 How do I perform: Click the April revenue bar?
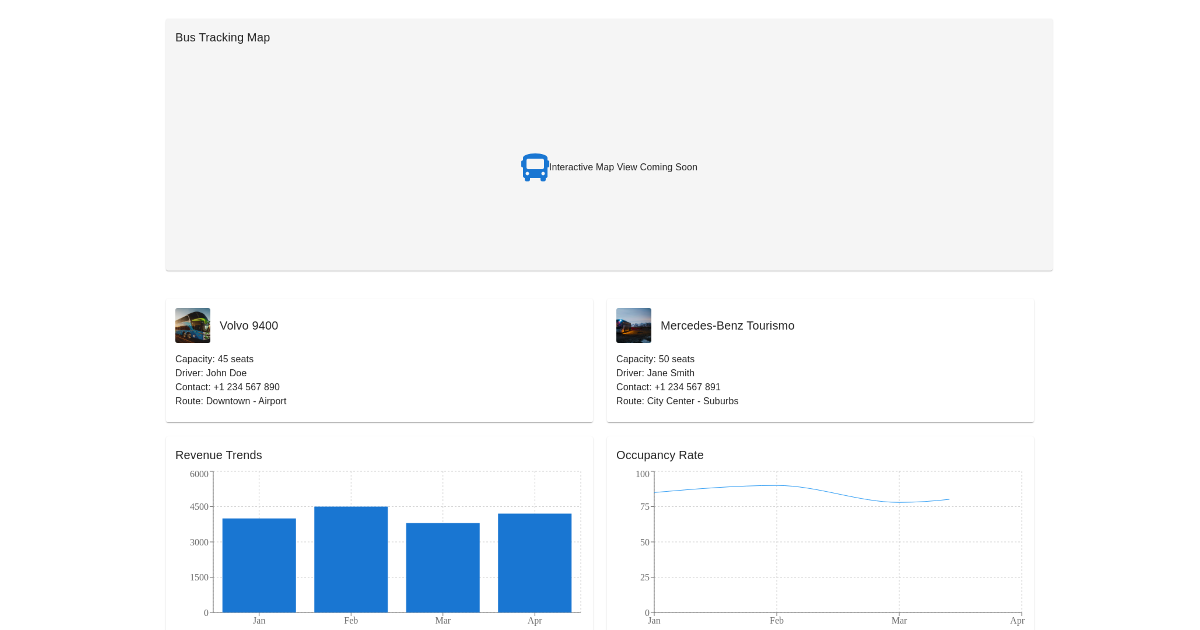click(535, 562)
